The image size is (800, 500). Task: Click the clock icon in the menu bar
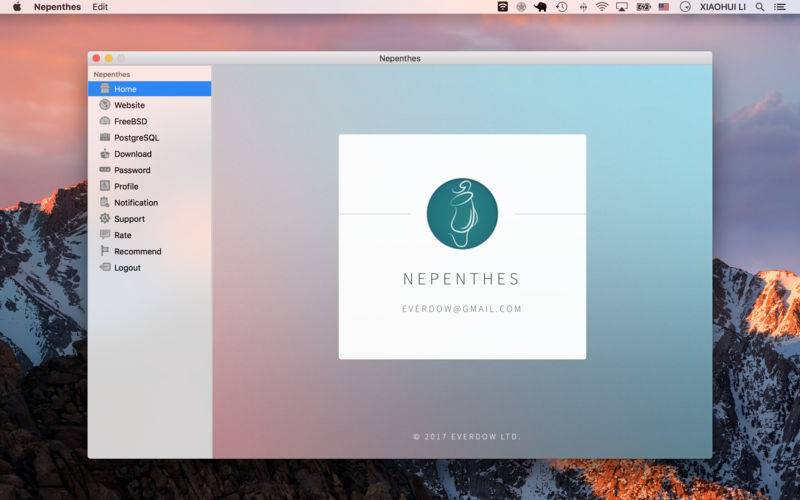685,7
